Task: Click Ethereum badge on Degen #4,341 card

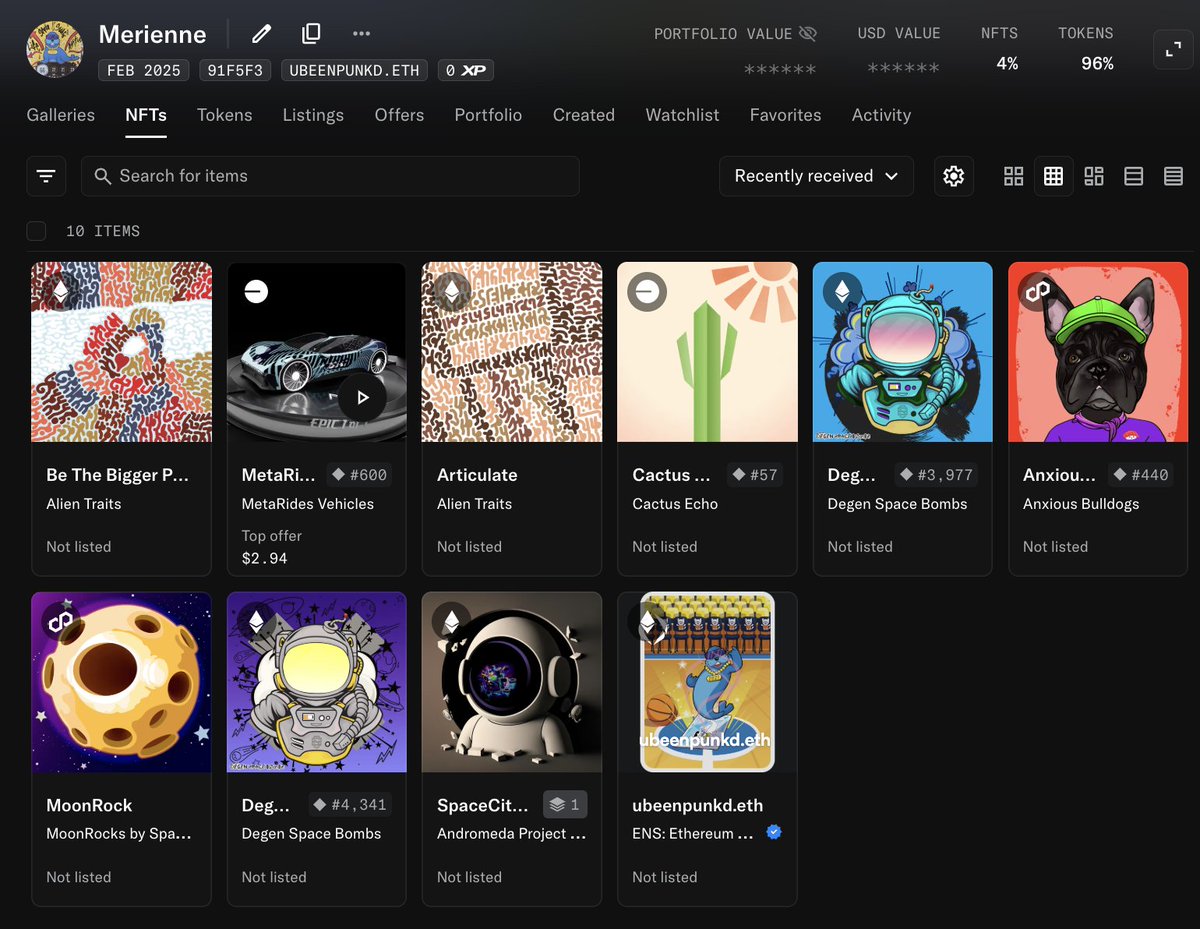Action: coord(256,621)
